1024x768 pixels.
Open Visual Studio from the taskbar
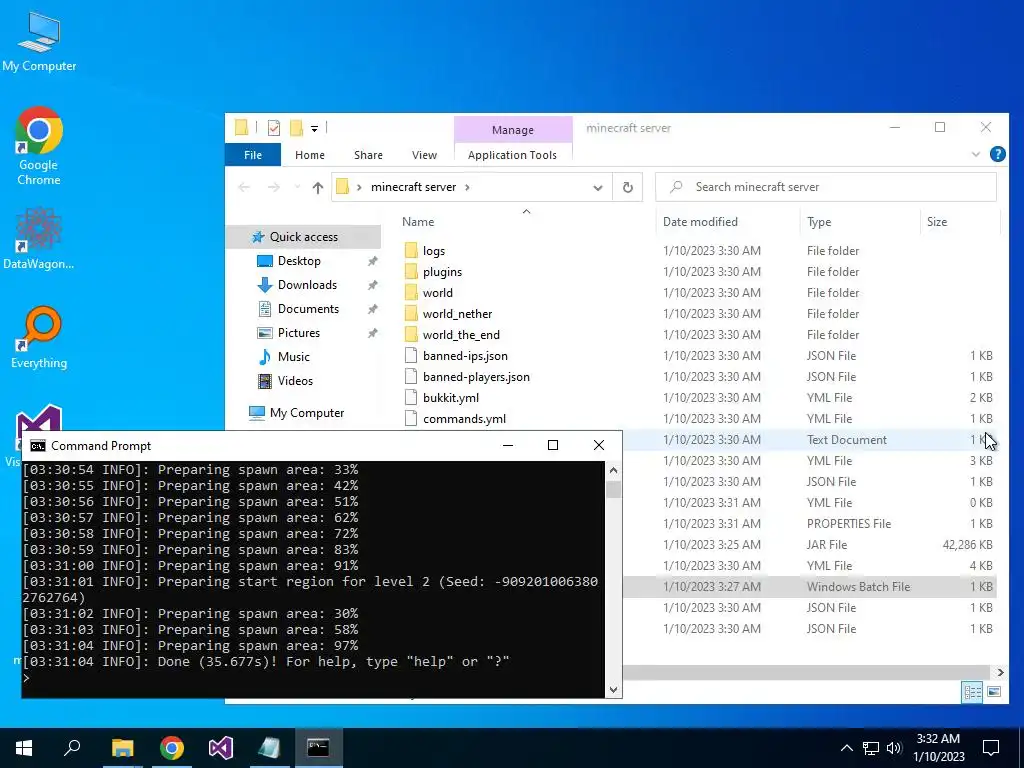(221, 748)
